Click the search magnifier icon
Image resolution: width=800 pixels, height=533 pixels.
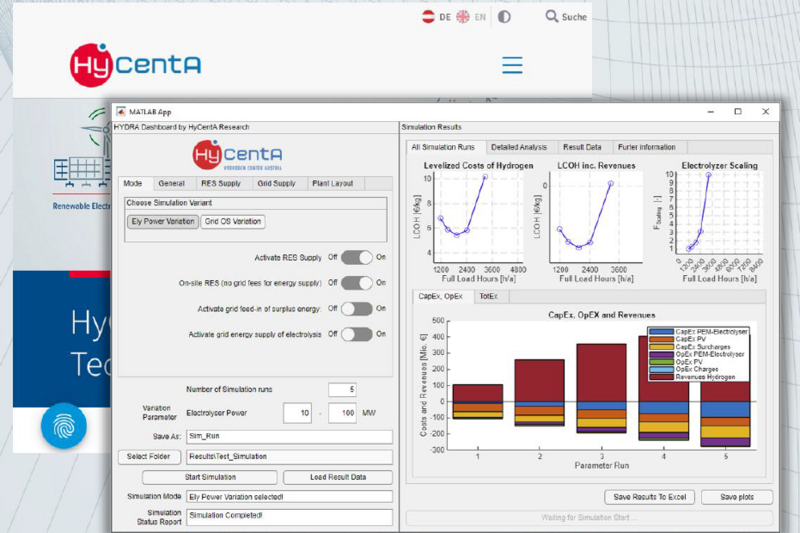pyautogui.click(x=552, y=17)
